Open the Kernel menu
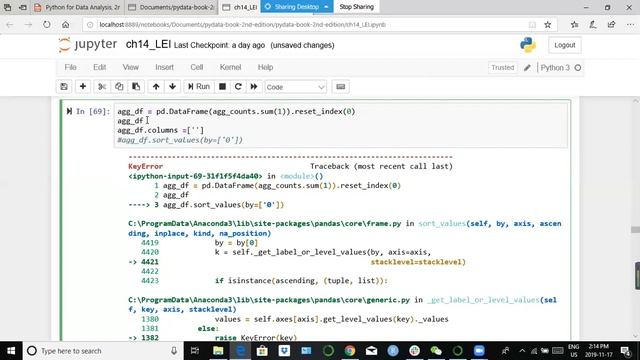The width and height of the screenshot is (640, 360). point(230,67)
